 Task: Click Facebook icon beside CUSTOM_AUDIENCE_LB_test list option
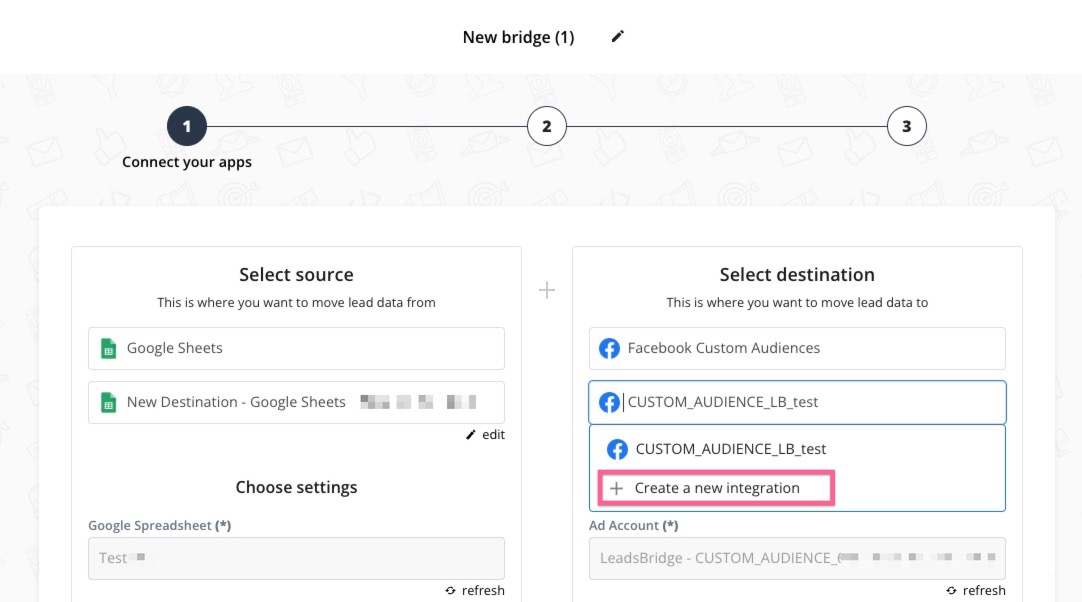[x=617, y=449]
